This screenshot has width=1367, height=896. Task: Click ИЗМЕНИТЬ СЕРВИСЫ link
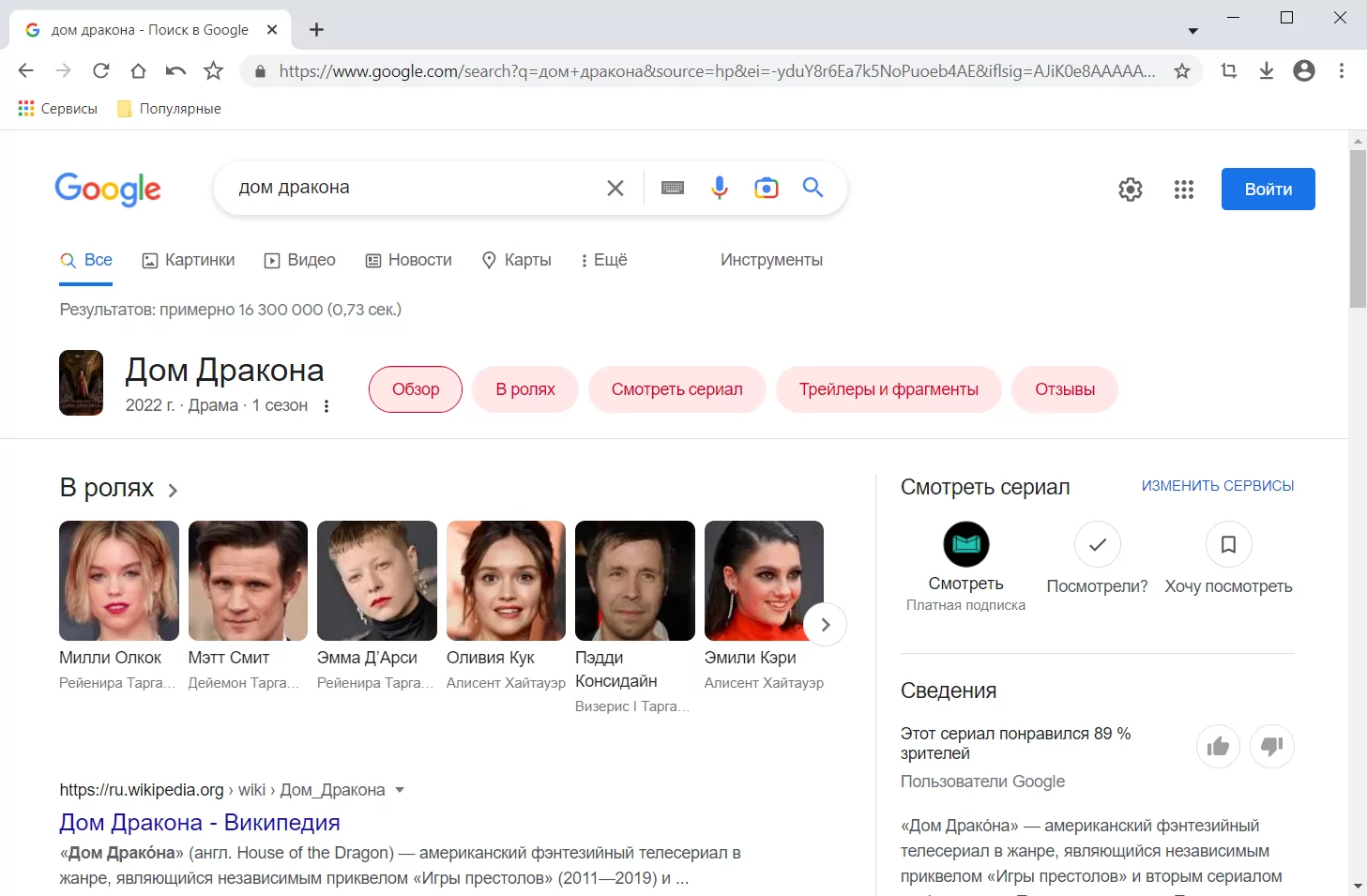[x=1218, y=486]
